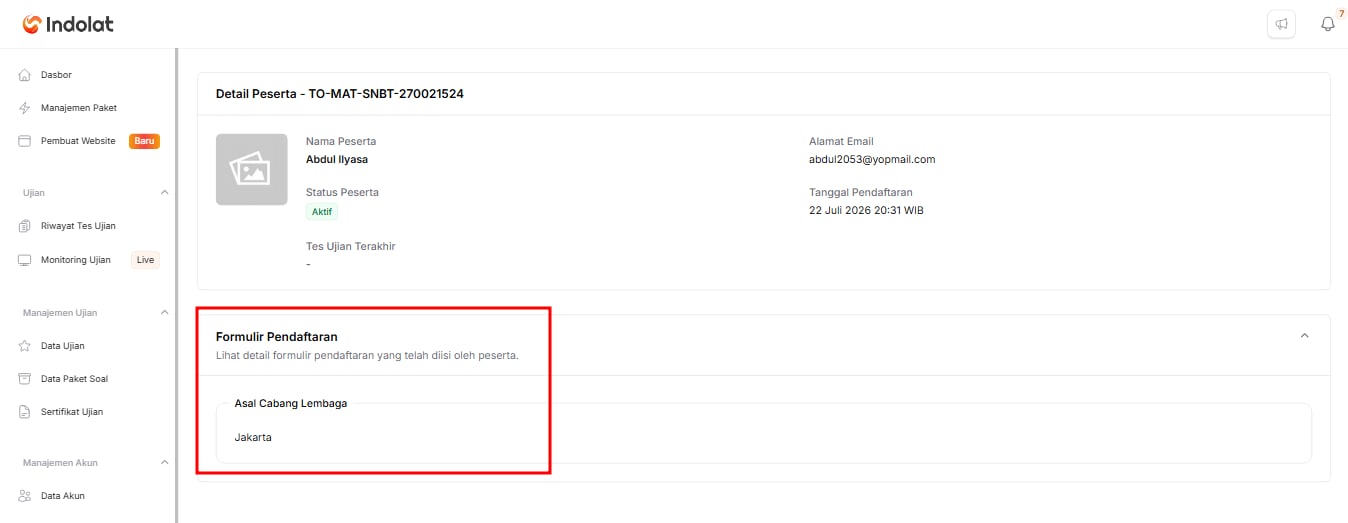
Task: Open Data Paket Soal
Action: (x=74, y=379)
